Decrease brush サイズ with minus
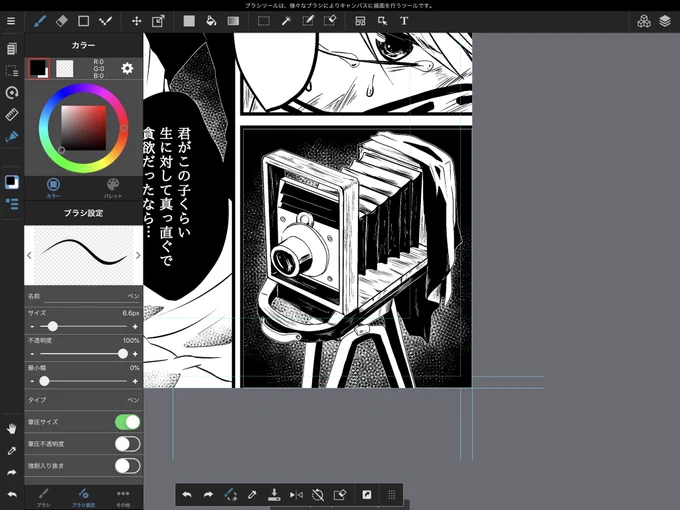 tap(32, 327)
